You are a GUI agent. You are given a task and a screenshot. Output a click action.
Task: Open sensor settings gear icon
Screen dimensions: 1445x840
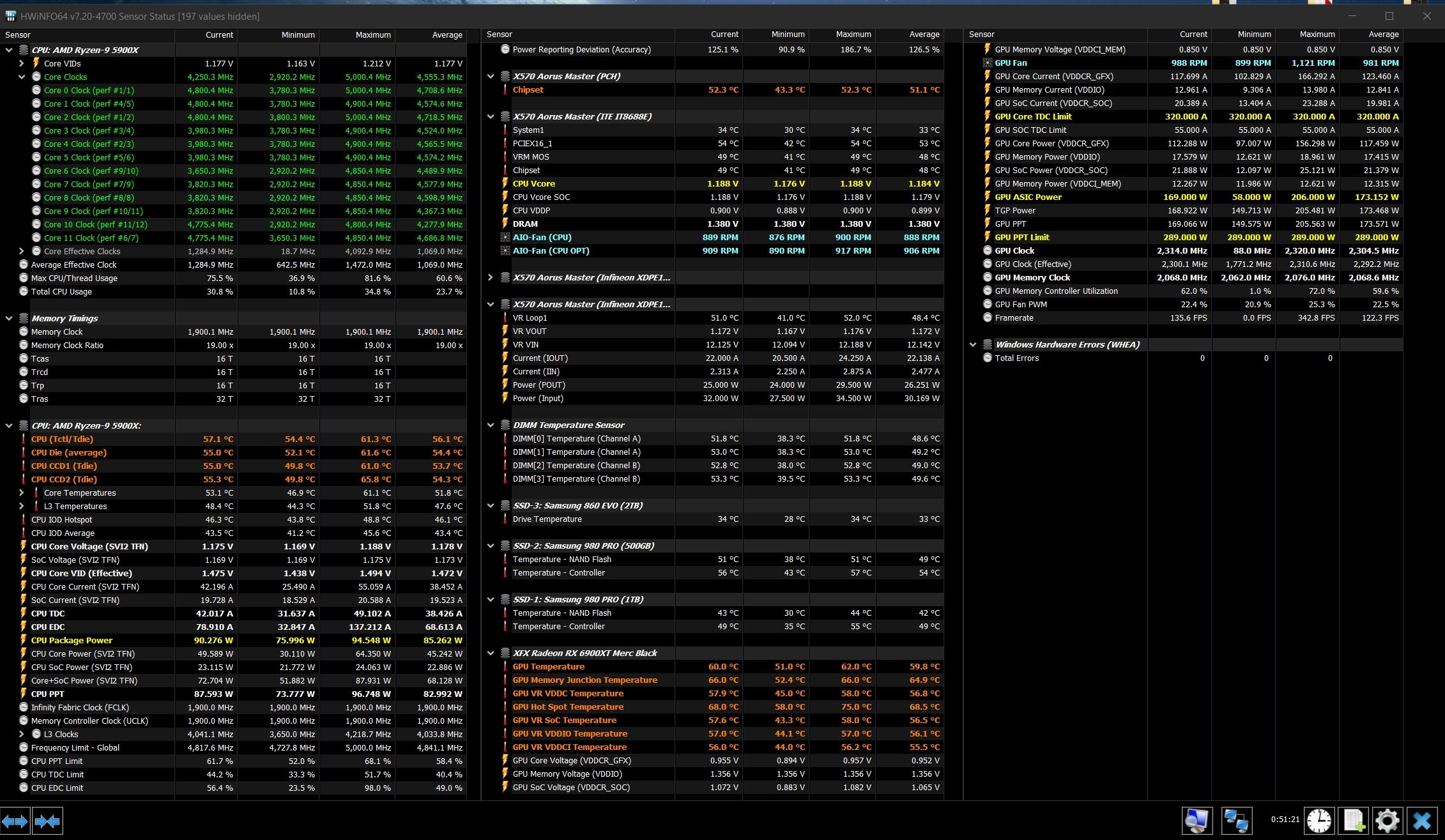[x=1387, y=821]
